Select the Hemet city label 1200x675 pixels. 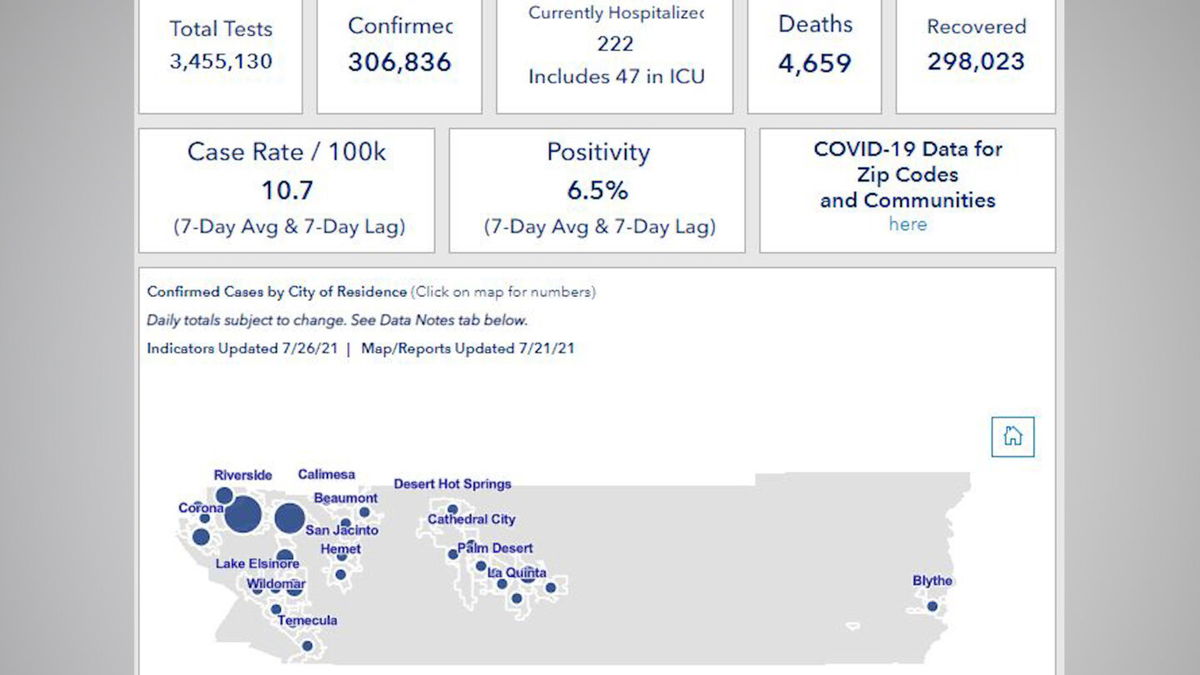point(341,549)
